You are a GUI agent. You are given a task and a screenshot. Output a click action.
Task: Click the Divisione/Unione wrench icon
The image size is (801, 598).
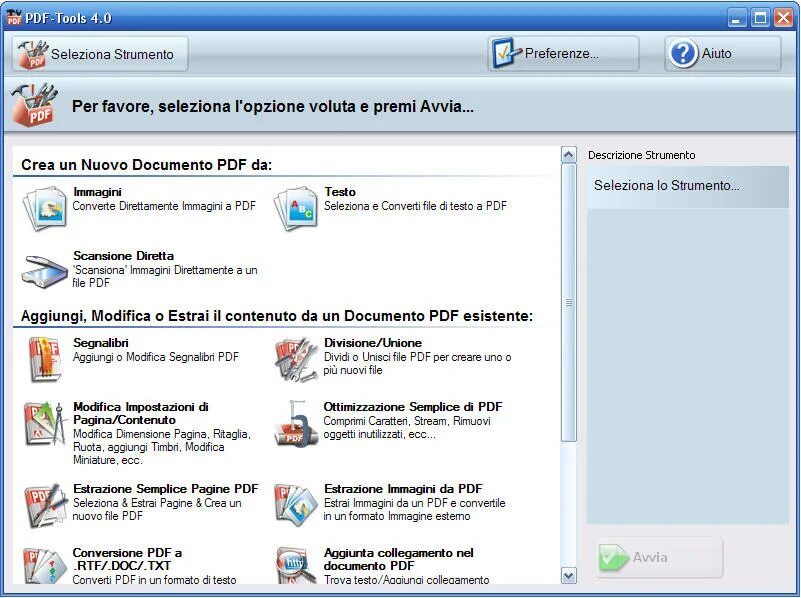click(x=296, y=360)
